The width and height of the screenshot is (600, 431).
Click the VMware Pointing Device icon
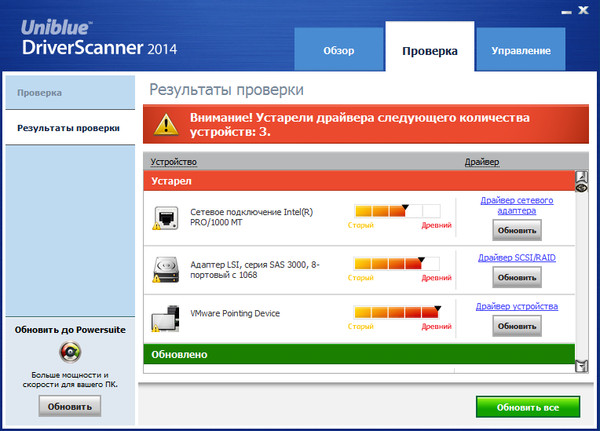click(x=165, y=318)
